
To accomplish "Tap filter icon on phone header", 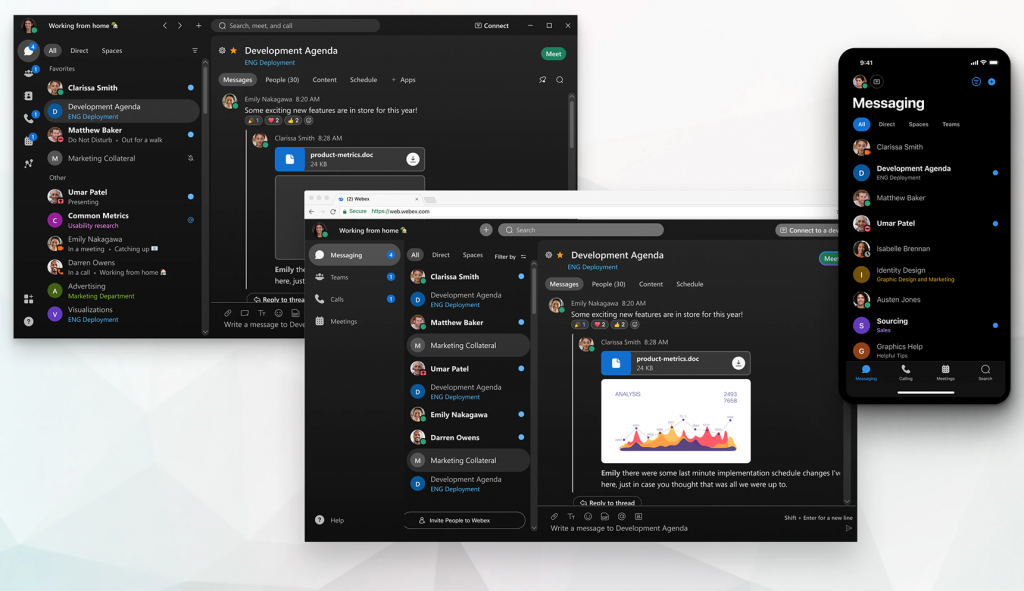I will coord(976,82).
